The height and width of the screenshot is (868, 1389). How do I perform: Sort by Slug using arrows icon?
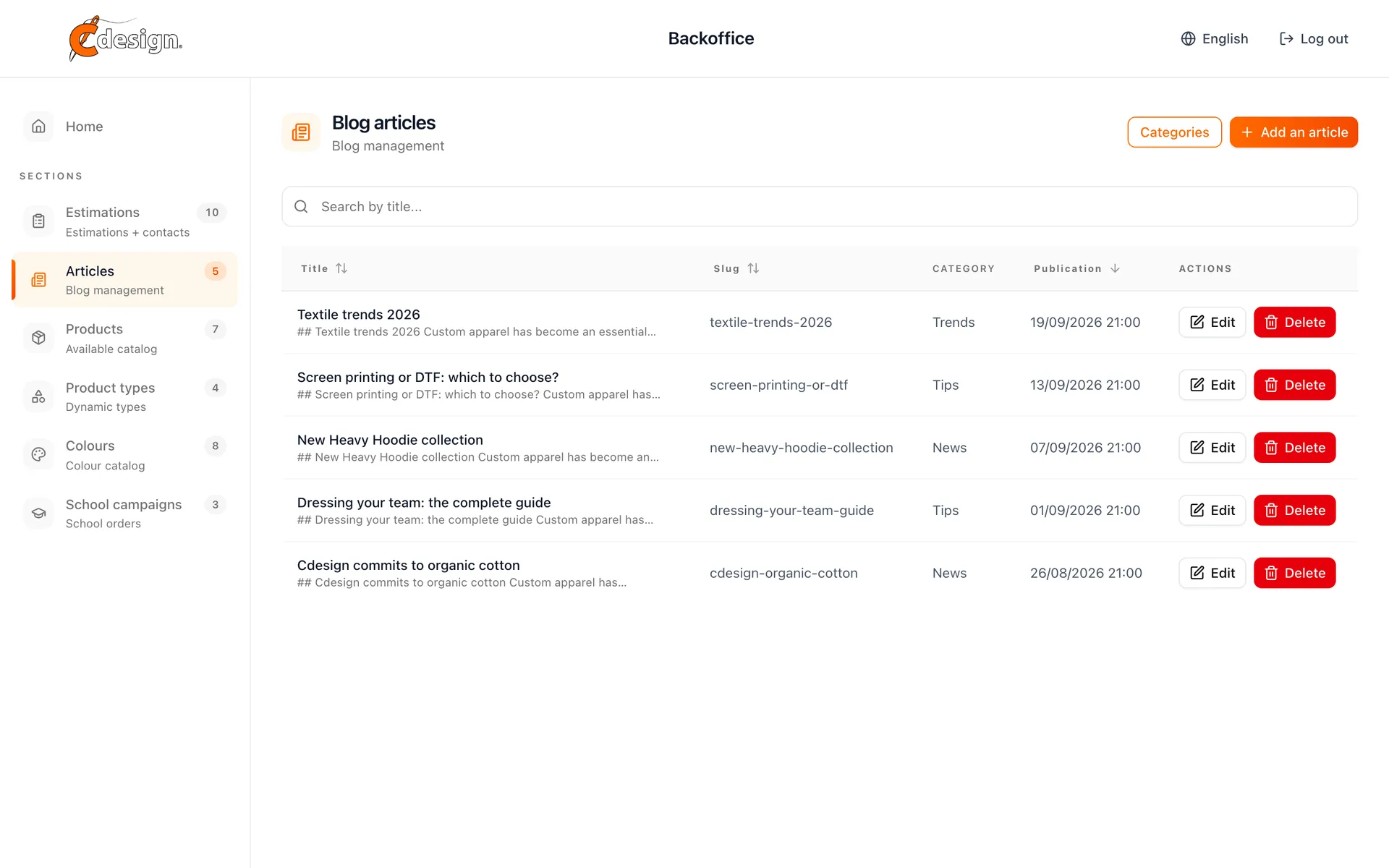click(x=753, y=268)
